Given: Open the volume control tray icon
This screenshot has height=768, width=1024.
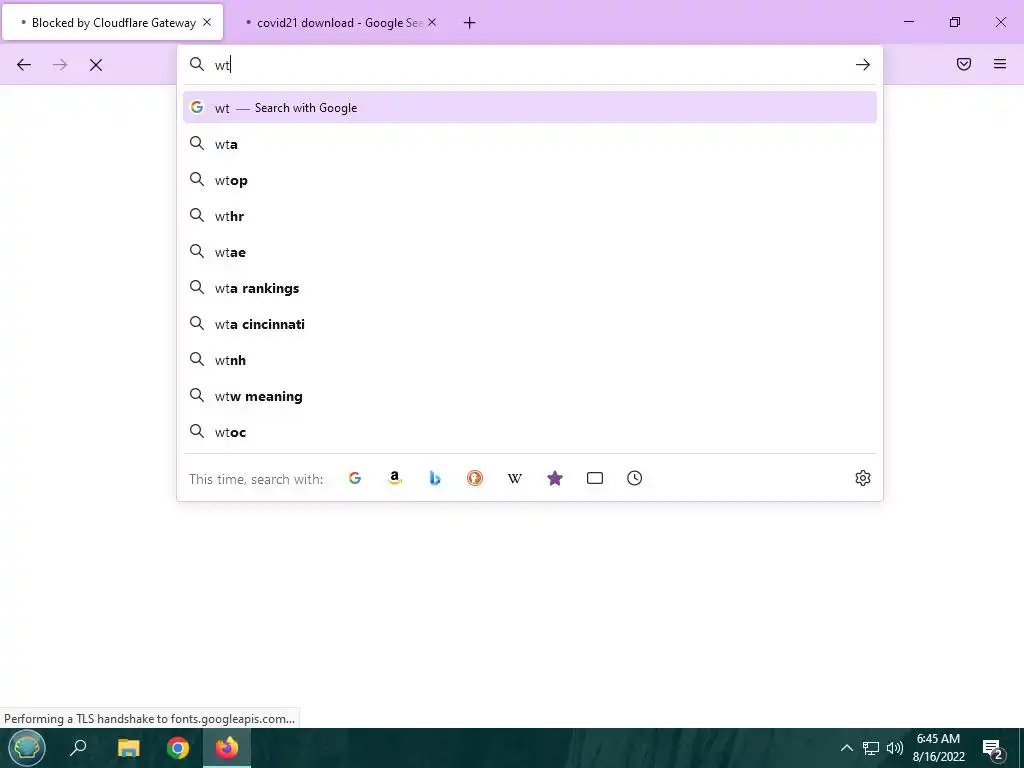Looking at the screenshot, I should click(895, 748).
